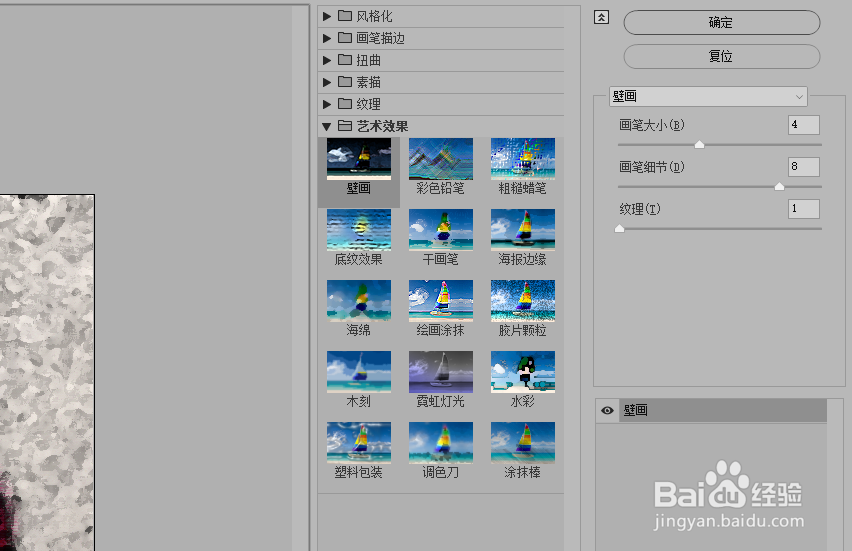Select the 壁画 filter thumbnail

[x=359, y=159]
